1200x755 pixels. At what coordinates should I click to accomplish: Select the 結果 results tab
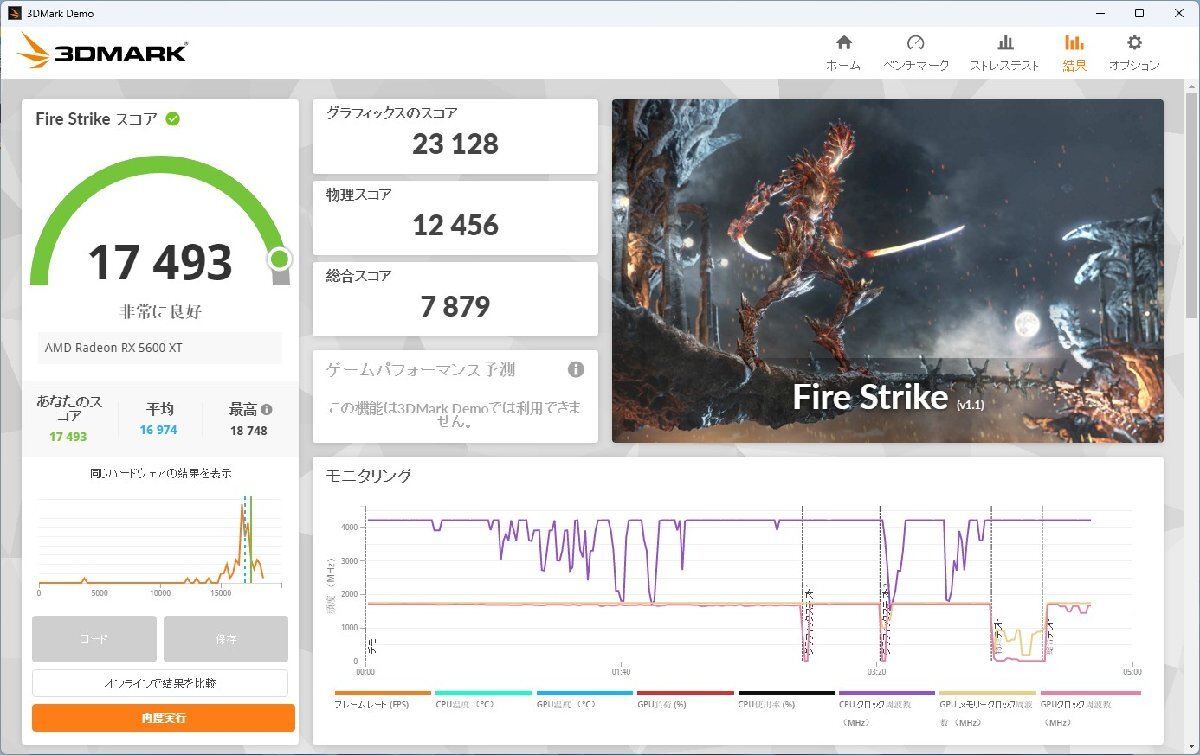tap(1074, 53)
